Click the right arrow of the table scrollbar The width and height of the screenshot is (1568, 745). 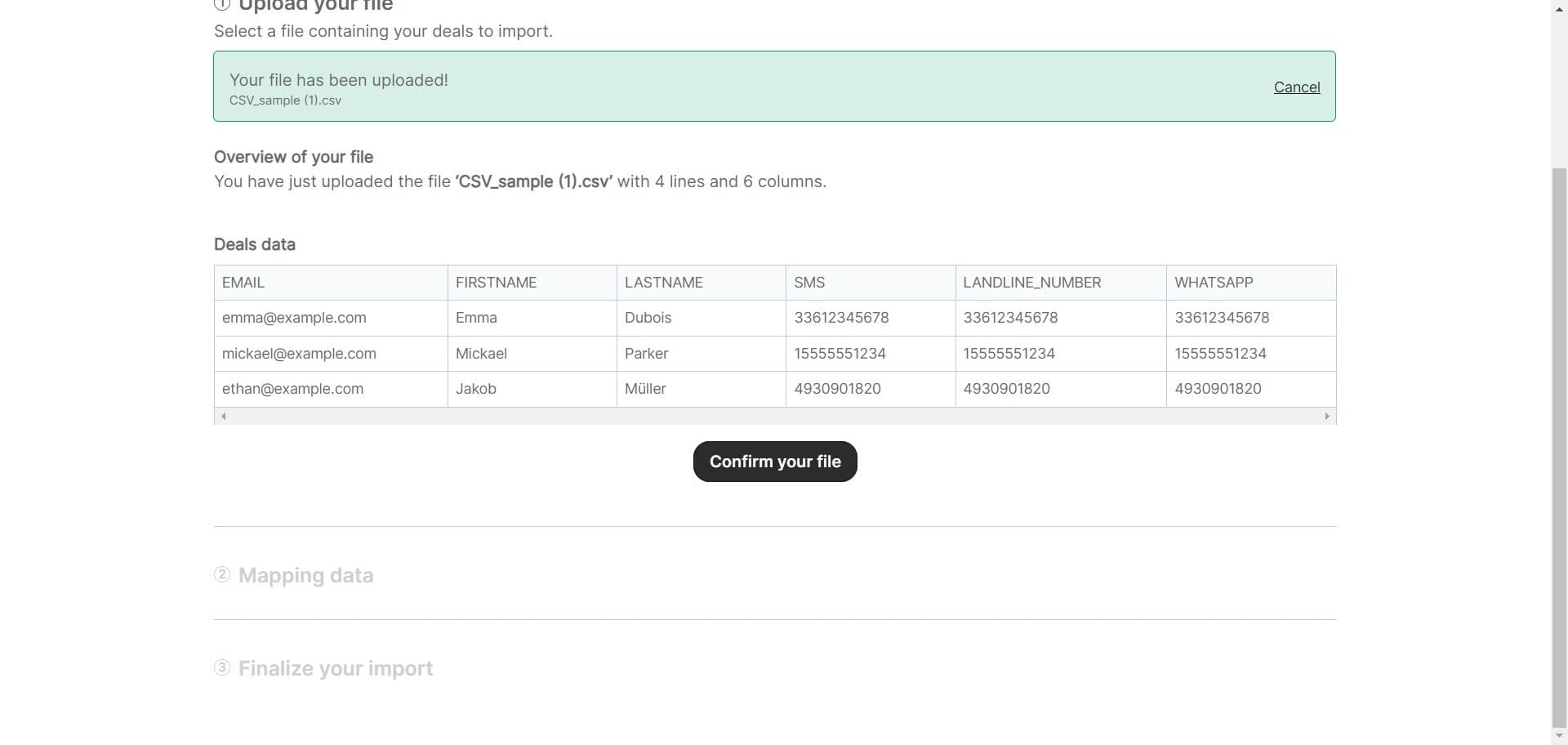[x=1328, y=416]
